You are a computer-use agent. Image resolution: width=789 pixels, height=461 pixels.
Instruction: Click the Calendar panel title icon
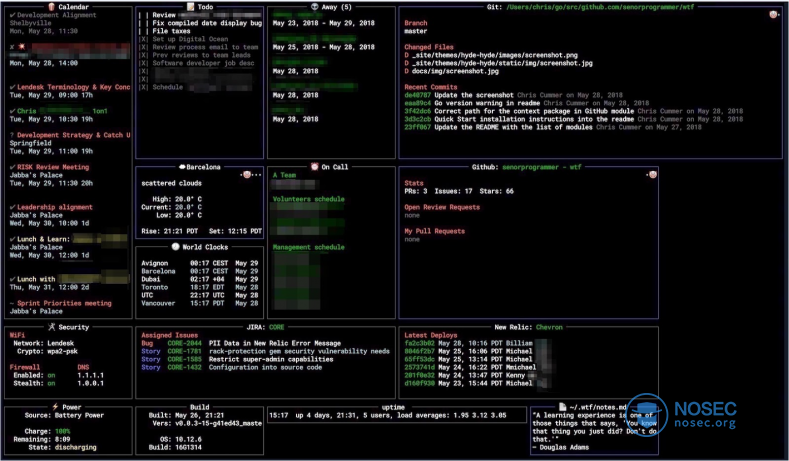click(51, 7)
